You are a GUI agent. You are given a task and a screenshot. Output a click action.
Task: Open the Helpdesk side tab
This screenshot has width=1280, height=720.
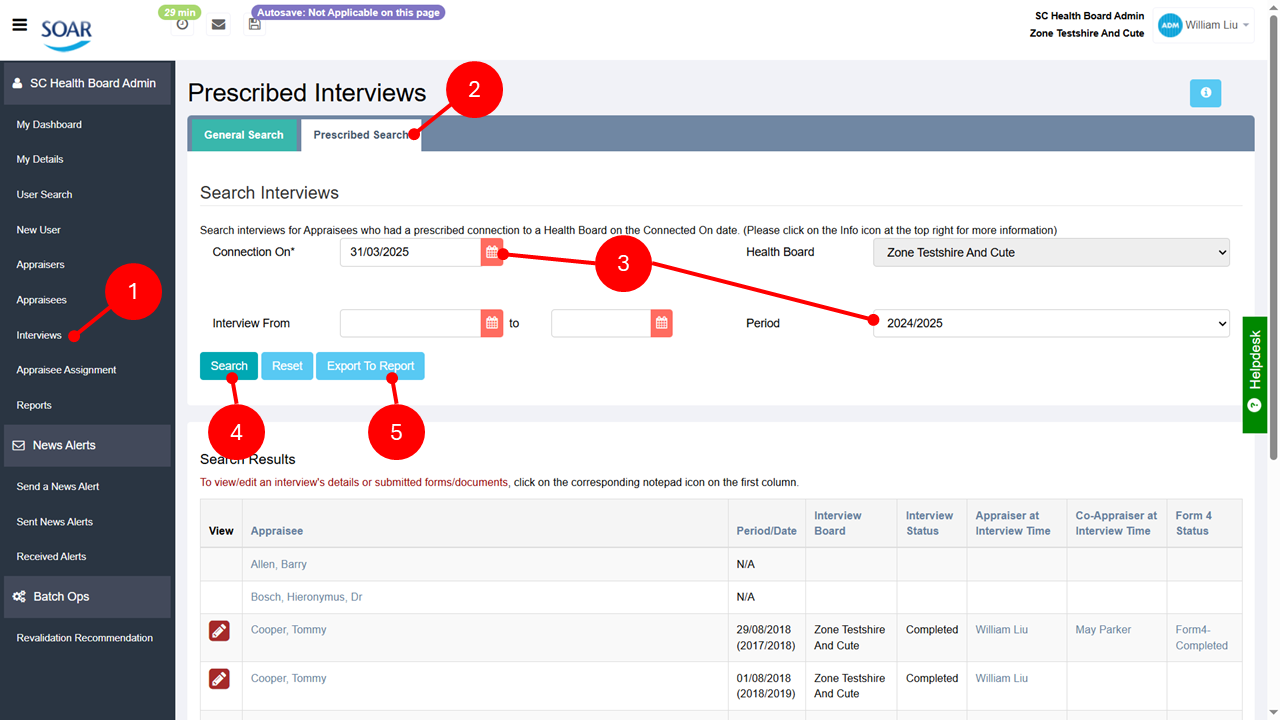click(x=1255, y=375)
